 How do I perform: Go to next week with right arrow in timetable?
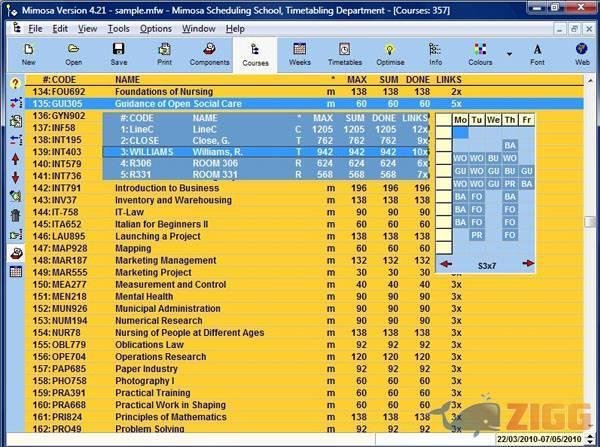coord(528,264)
